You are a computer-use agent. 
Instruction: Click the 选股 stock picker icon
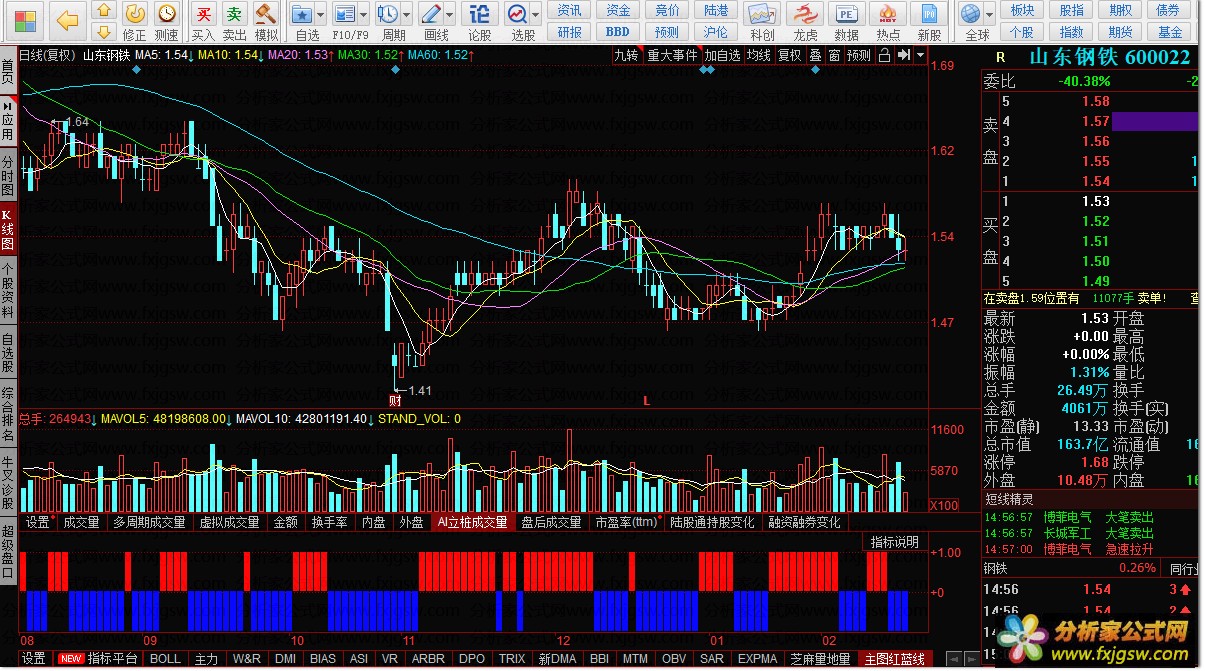pos(517,14)
